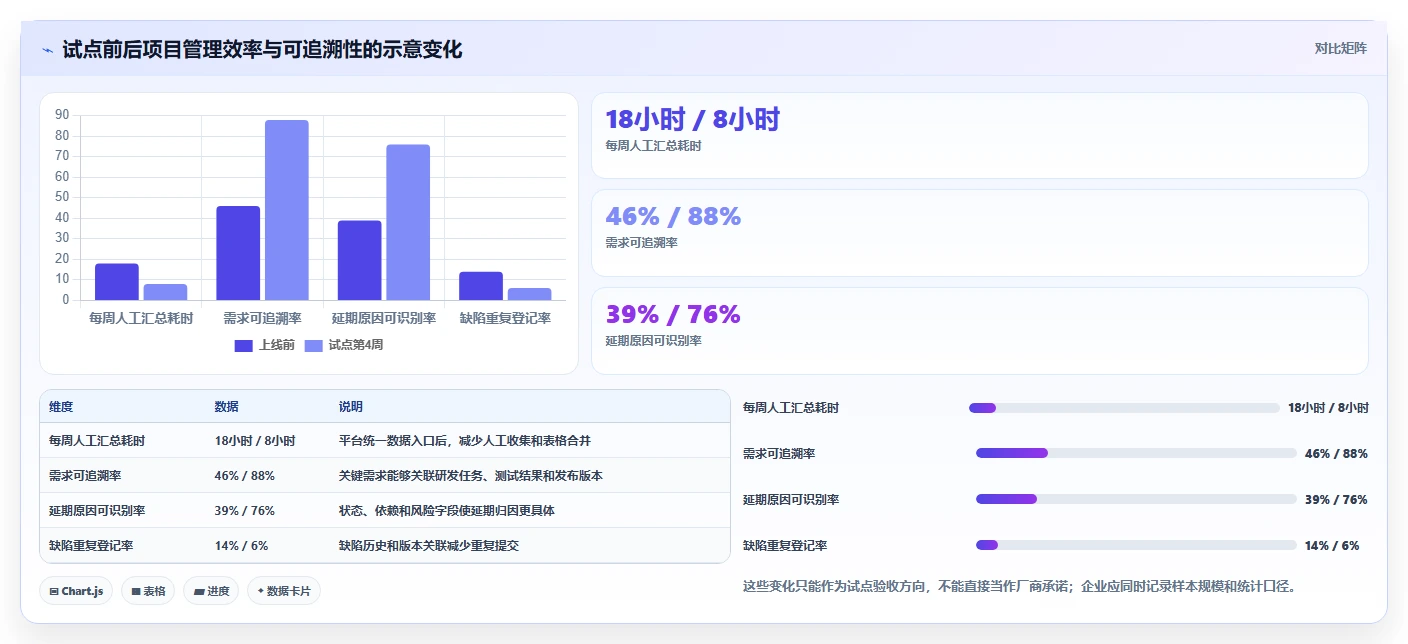Viewport: 1408px width, 644px height.
Task: Toggle the 上线前 legend swatch
Action: 244,345
